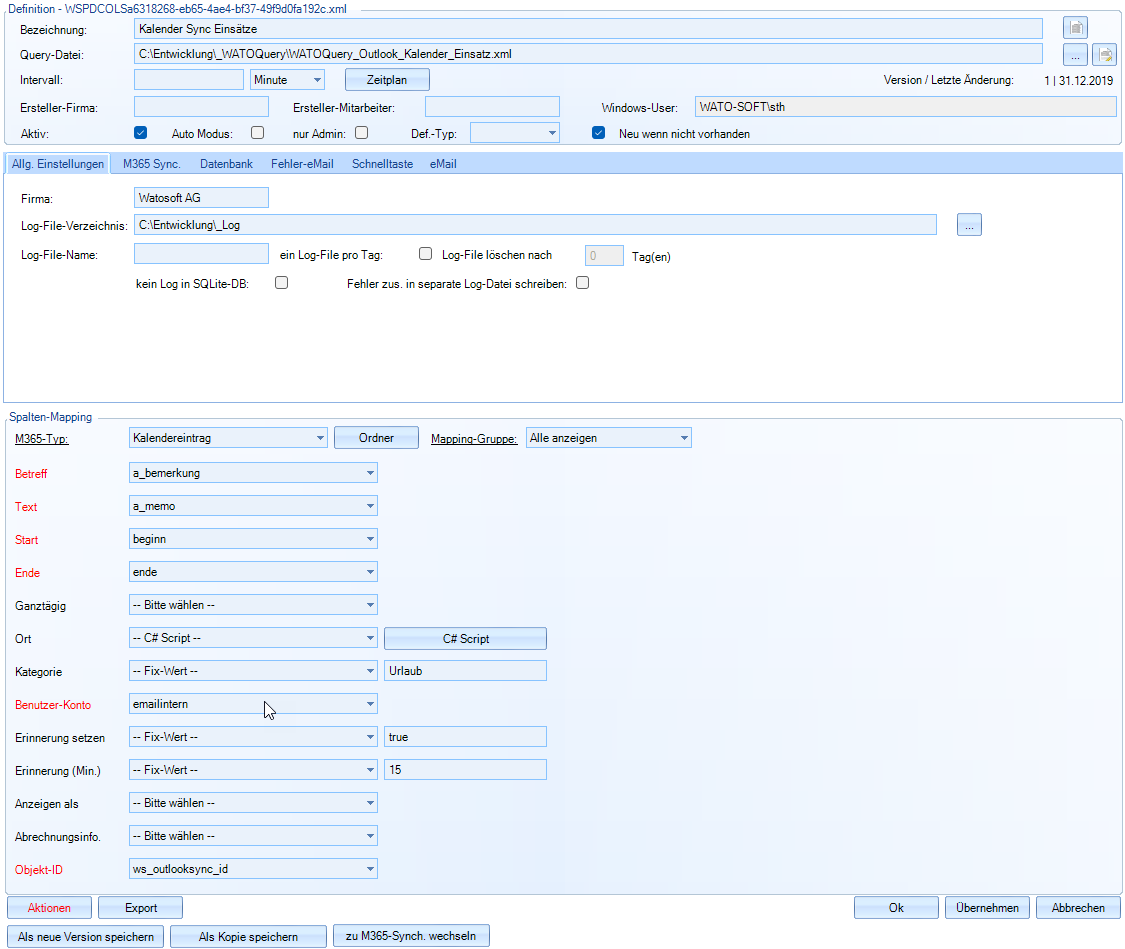Screen dimensions: 1125x949
Task: Browse for Query-Datei with ellipsis button
Action: tap(1075, 54)
